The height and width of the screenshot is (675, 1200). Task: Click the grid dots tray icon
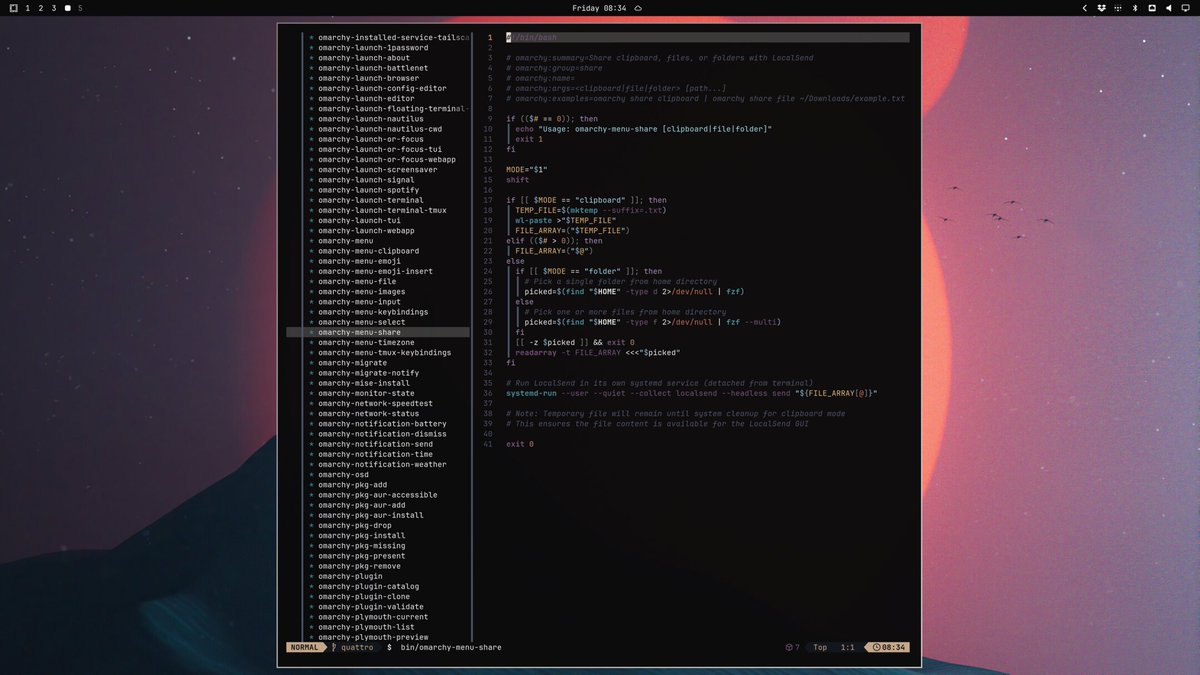(1118, 8)
